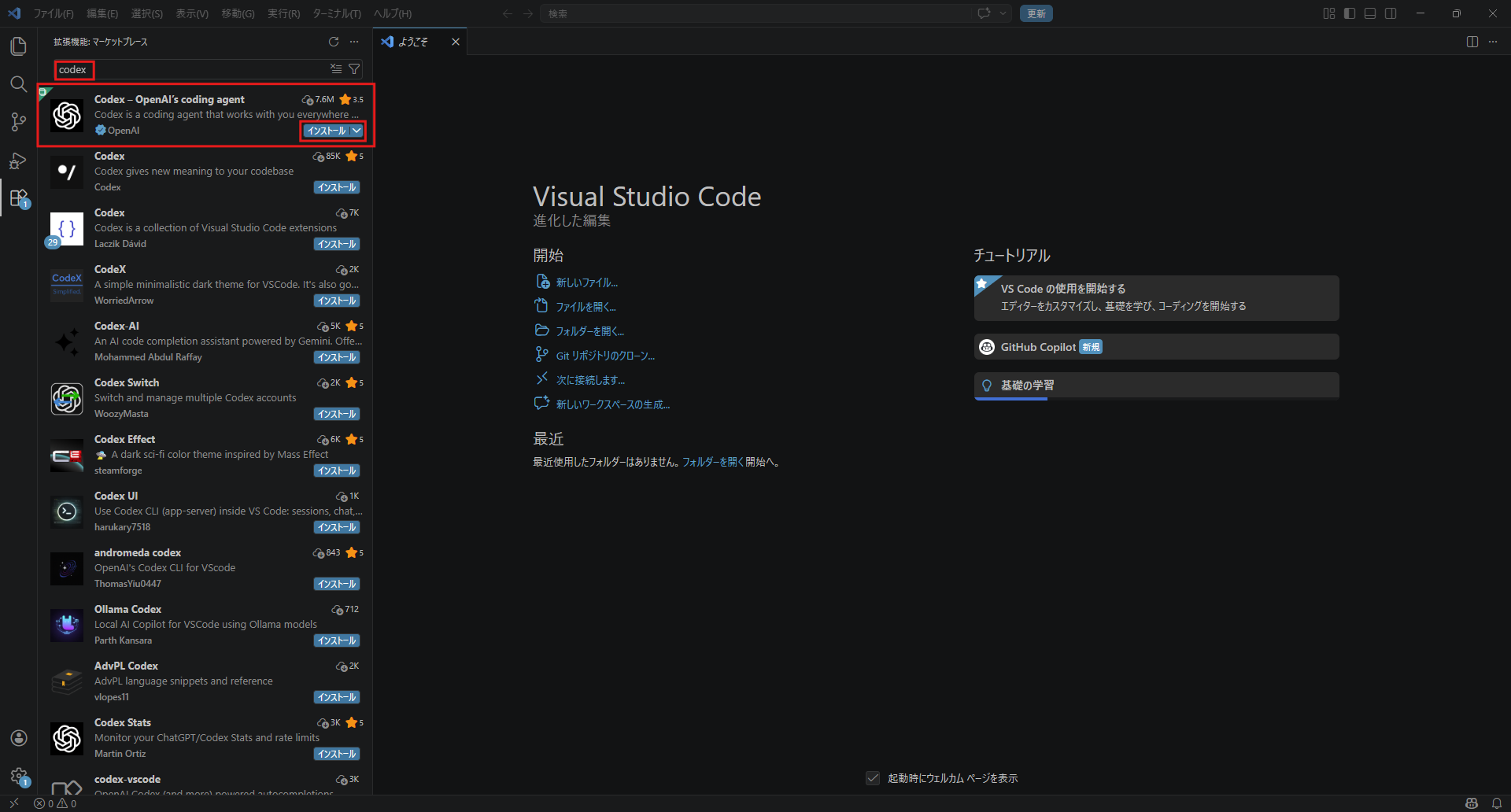Clear the extension search results
The width and height of the screenshot is (1511, 812).
(336, 69)
